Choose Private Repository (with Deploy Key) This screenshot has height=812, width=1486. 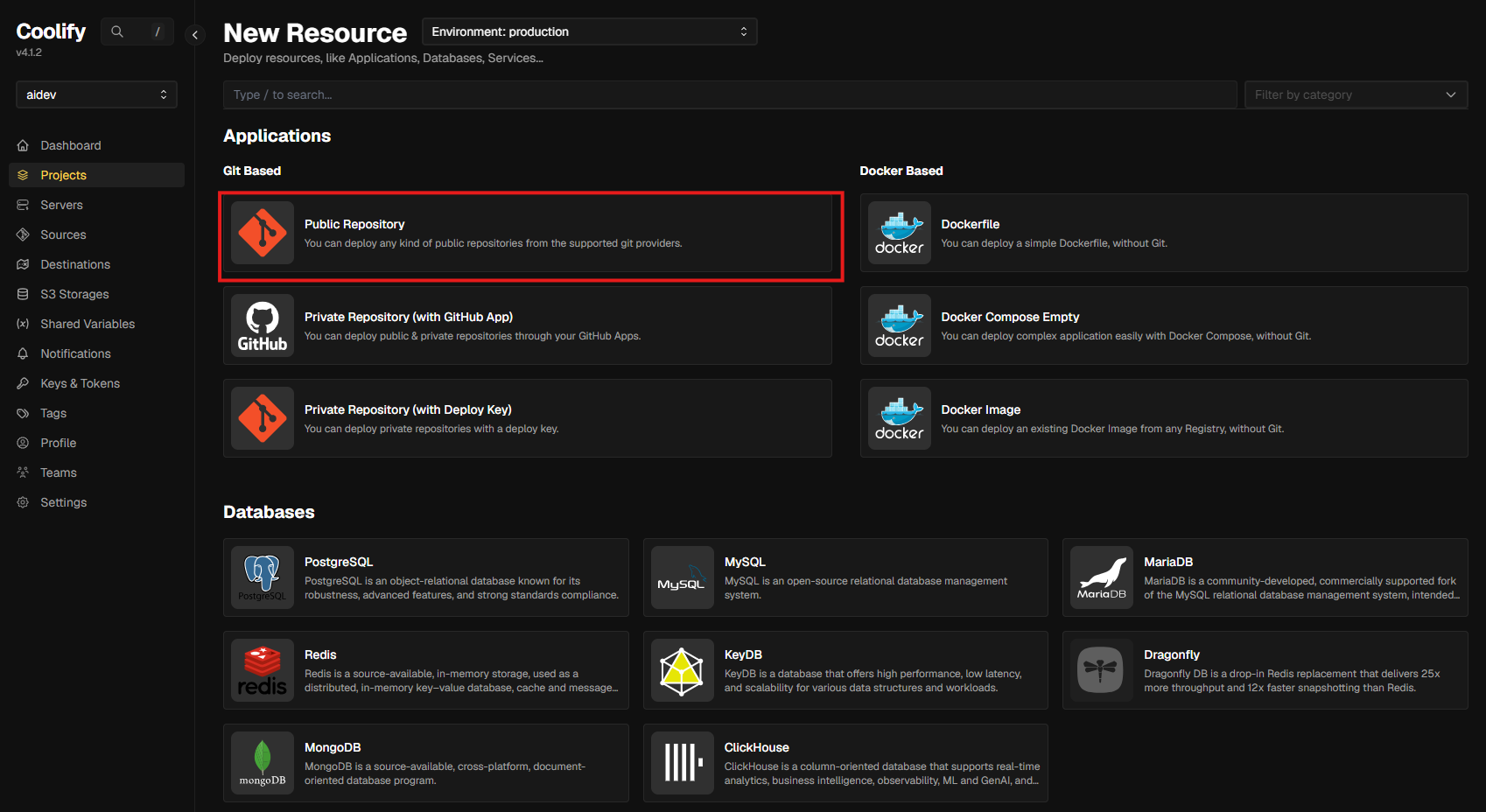pos(528,418)
